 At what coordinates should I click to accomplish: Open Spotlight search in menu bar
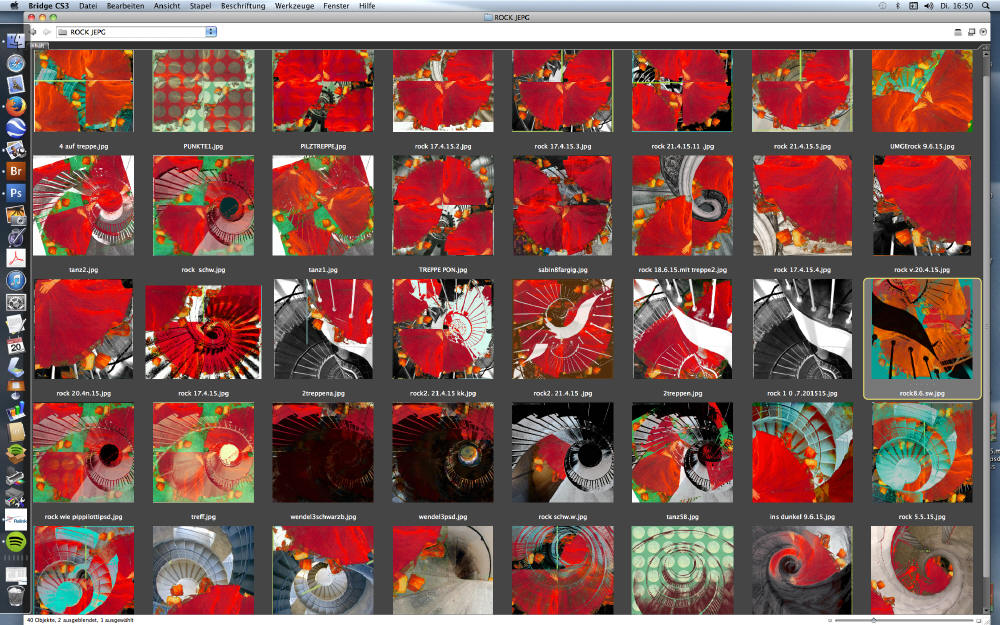click(986, 6)
